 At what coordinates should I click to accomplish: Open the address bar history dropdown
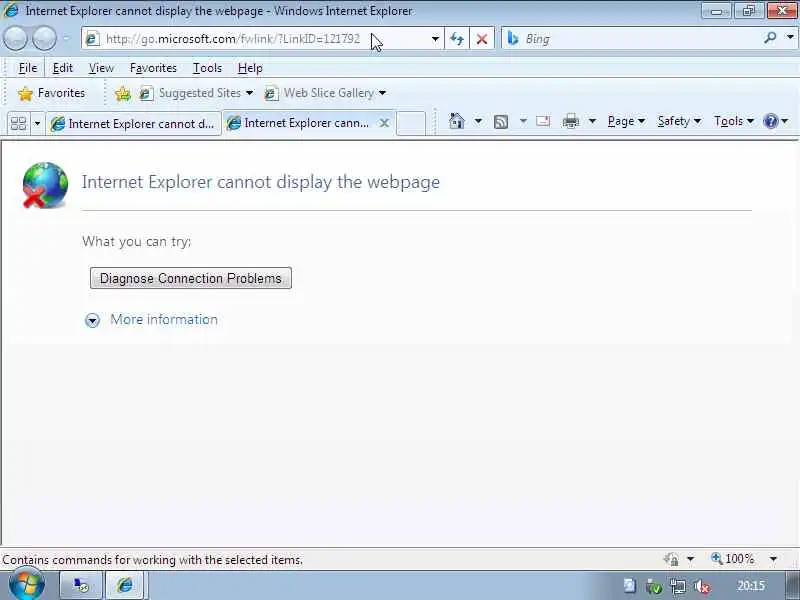click(435, 39)
